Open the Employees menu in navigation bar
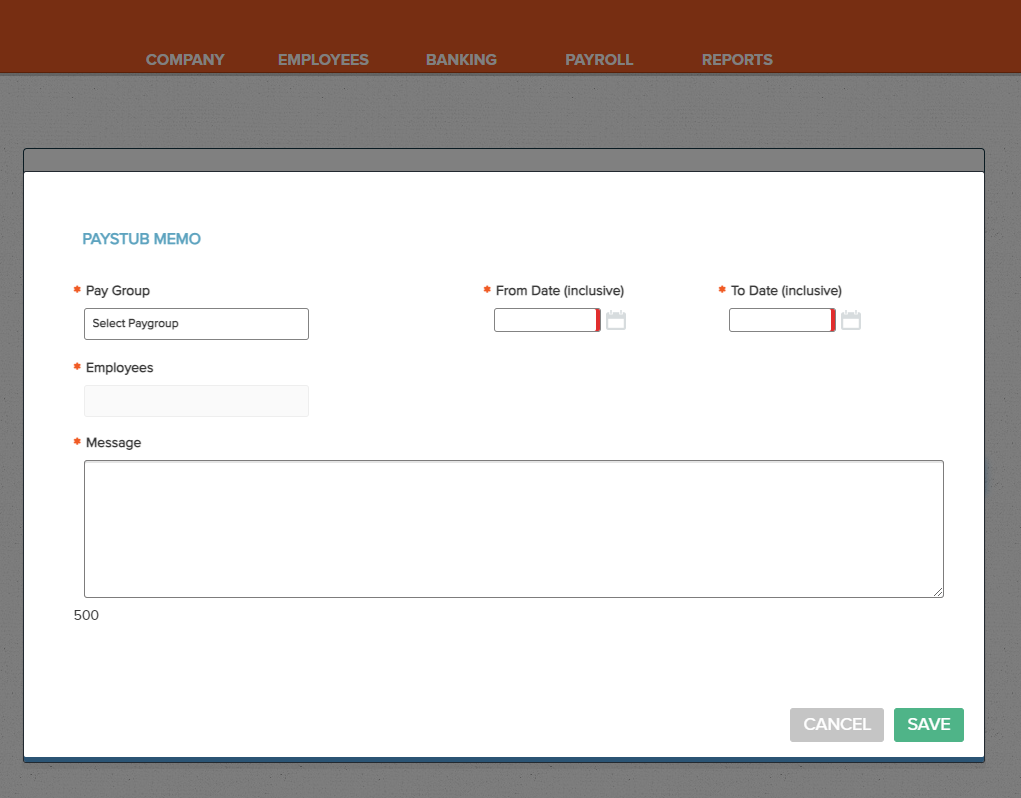The image size is (1021, 798). click(323, 60)
